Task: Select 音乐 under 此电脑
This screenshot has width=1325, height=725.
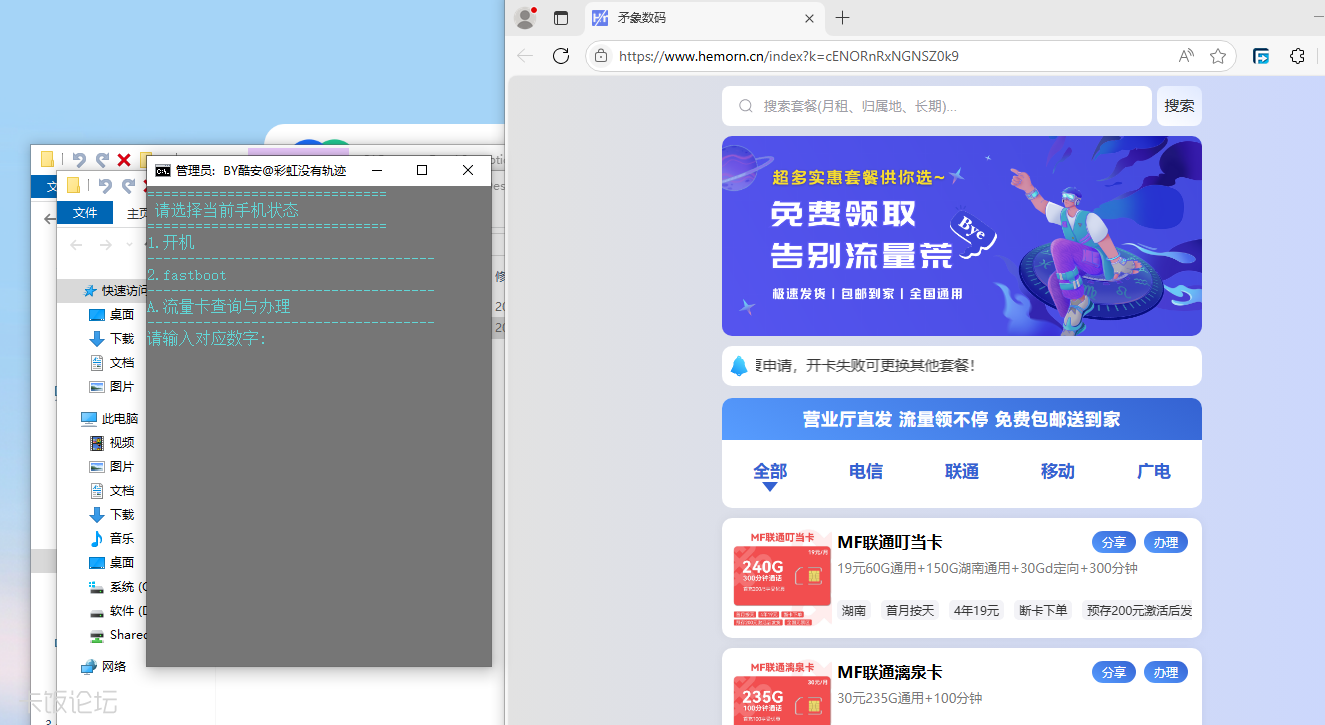Action: 111,538
